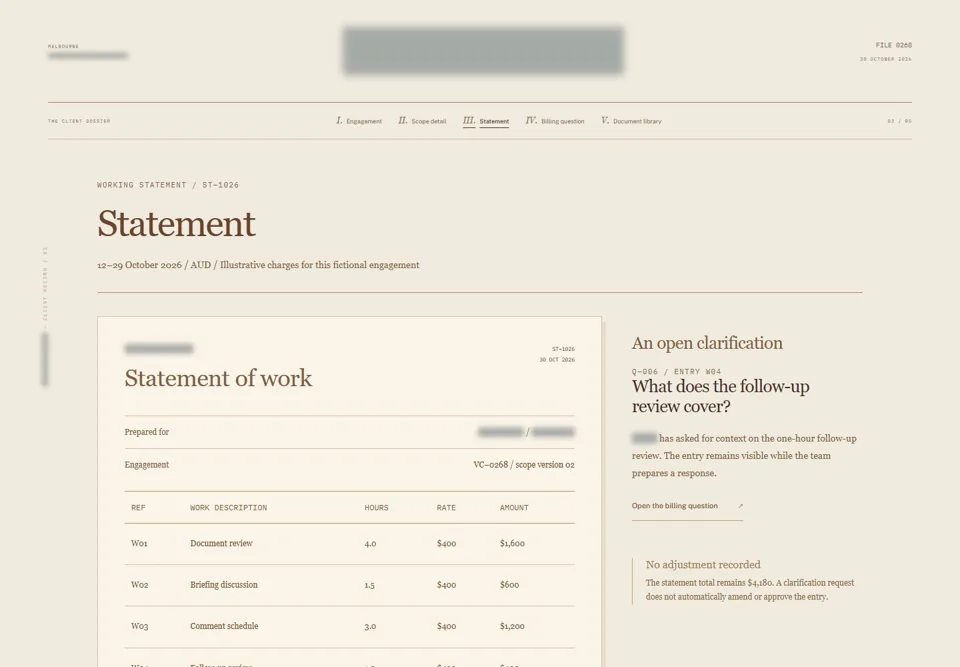Click the "FILE 0268" label in the header

[893, 45]
